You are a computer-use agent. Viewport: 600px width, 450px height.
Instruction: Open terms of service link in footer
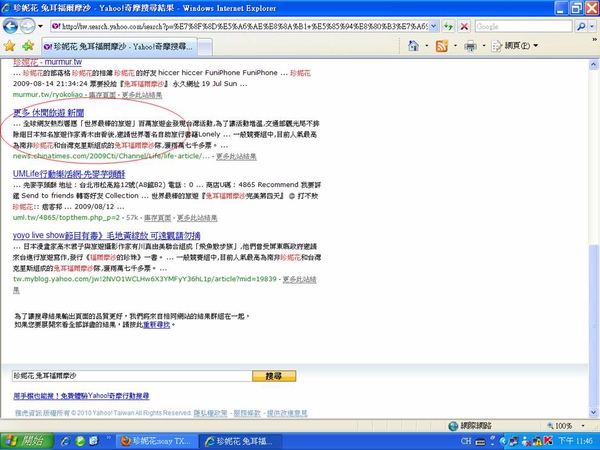[x=247, y=413]
